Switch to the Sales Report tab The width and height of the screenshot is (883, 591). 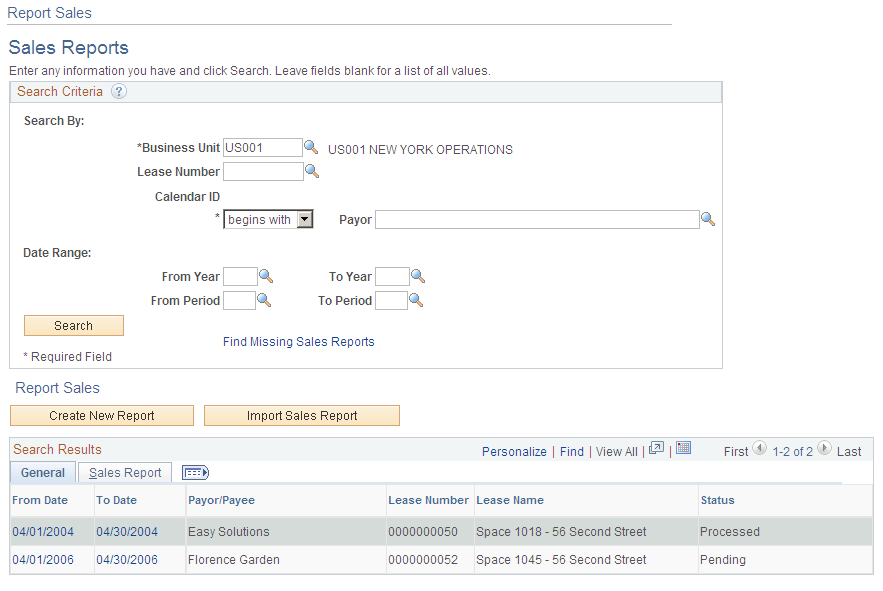[x=124, y=472]
